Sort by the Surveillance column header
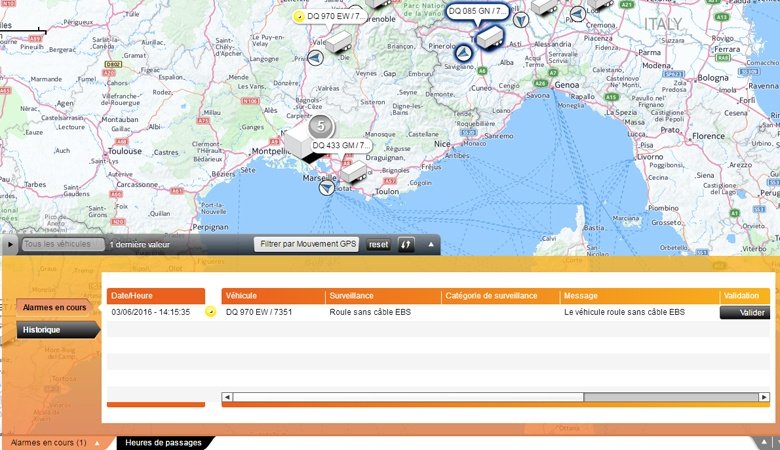 coord(383,295)
